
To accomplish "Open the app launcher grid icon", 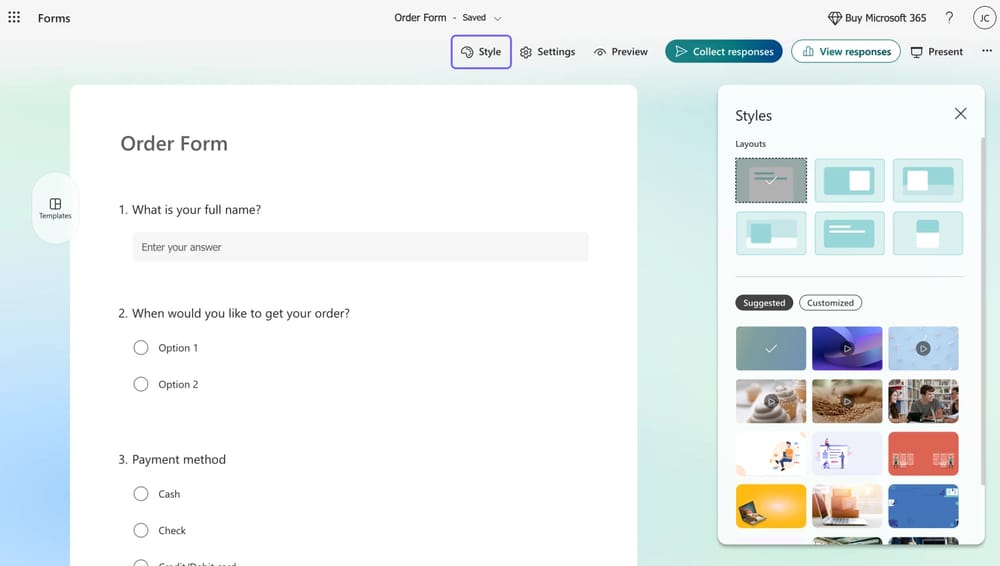I will 14,18.
